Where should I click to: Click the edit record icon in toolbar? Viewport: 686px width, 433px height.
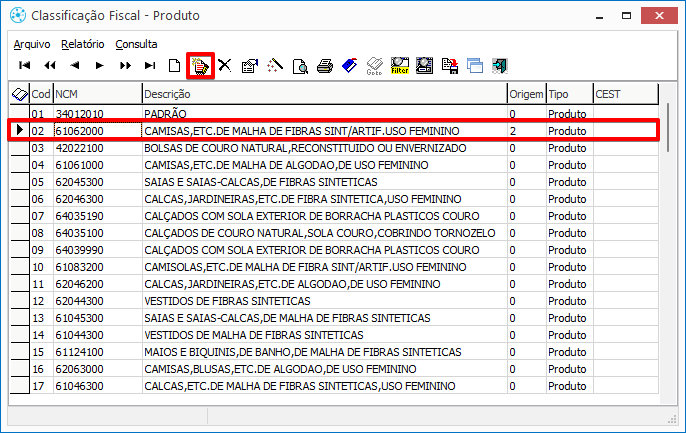click(x=200, y=66)
